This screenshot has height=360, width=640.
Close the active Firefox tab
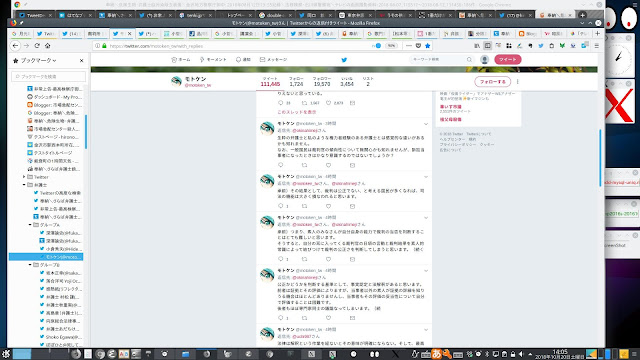tap(130, 33)
